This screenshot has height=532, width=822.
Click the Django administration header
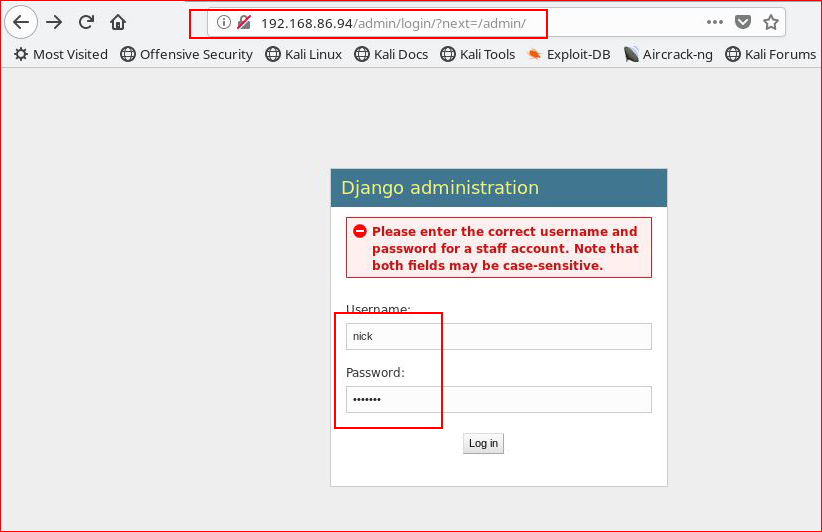(499, 188)
